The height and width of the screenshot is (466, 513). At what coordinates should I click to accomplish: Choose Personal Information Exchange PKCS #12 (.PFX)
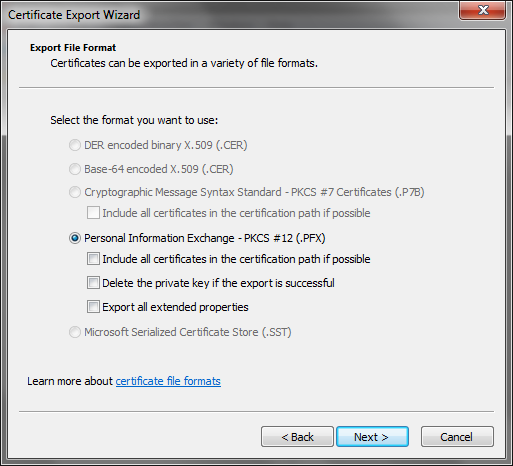tap(75, 238)
